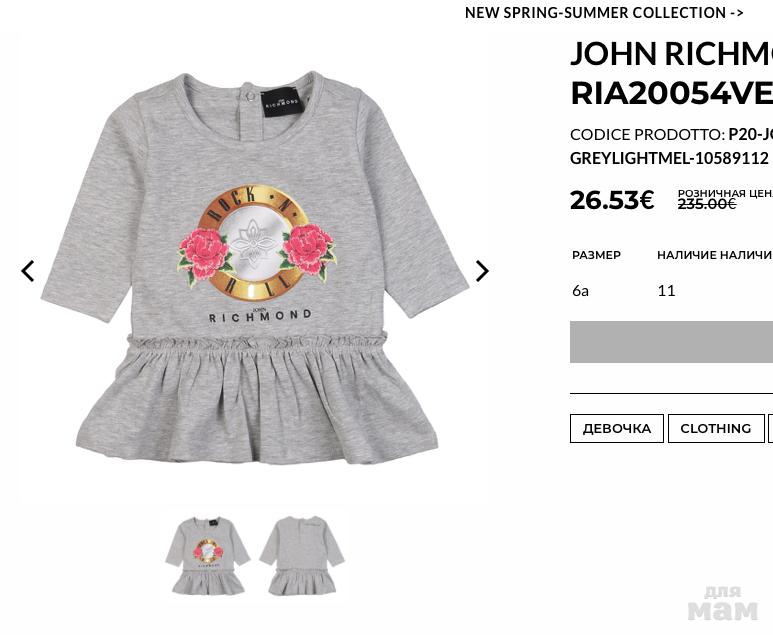
Task: Click the для мам watermark logo
Action: coord(723,603)
